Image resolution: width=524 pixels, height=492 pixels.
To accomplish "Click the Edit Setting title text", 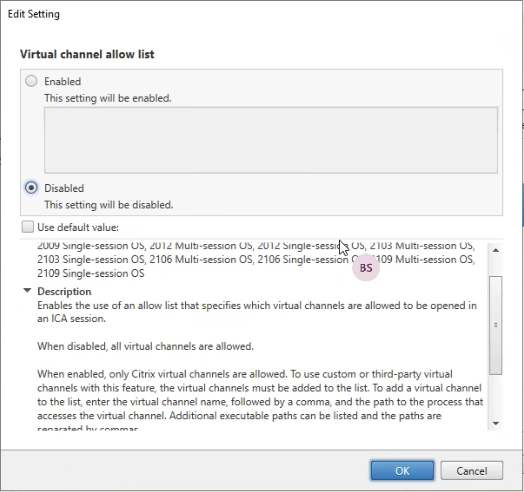I will coord(34,14).
